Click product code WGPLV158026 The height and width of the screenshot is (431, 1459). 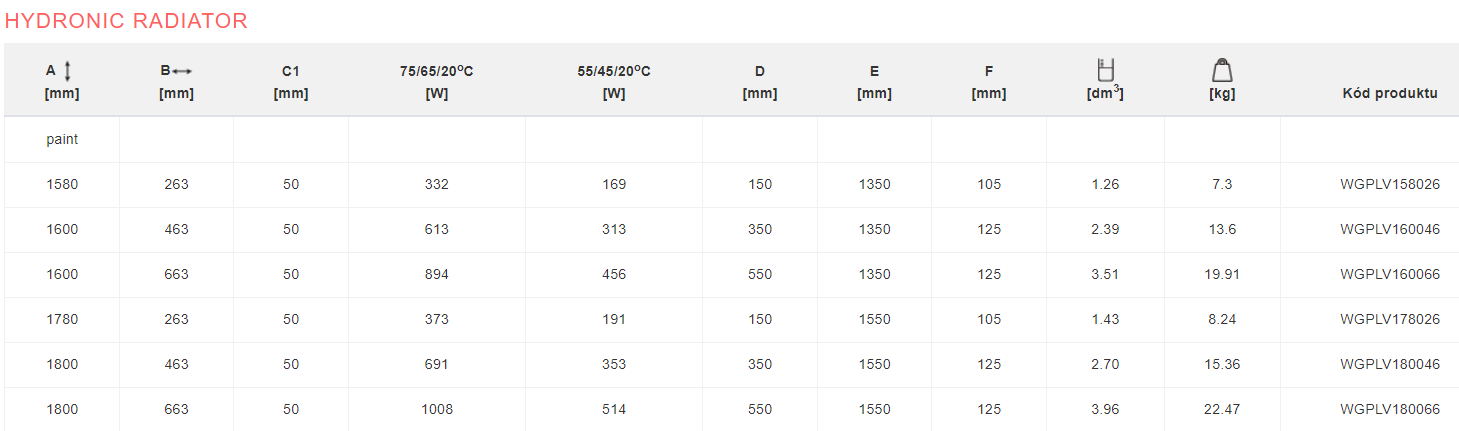pyautogui.click(x=1390, y=185)
